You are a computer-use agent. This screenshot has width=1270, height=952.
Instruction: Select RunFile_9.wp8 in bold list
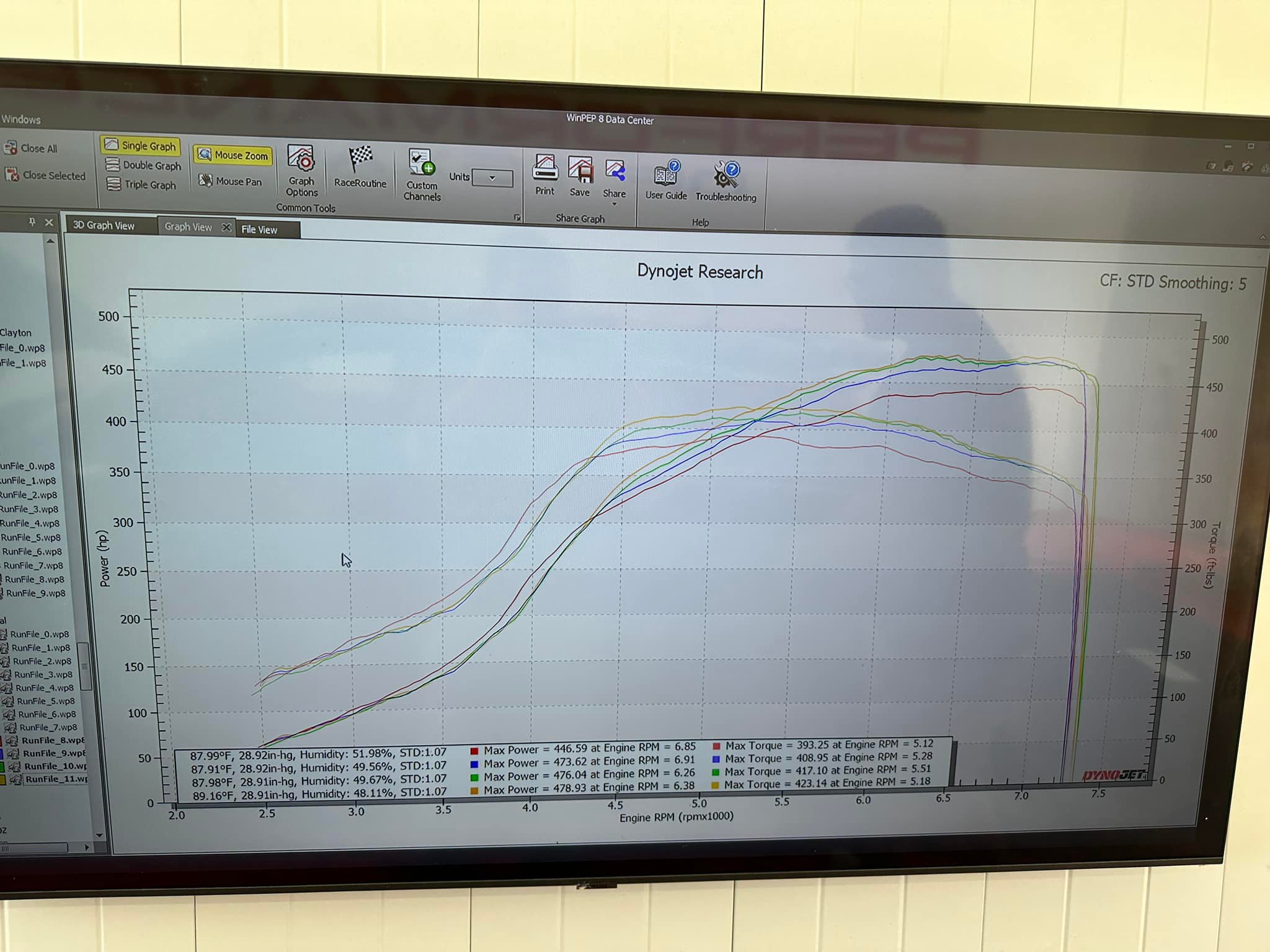[54, 753]
